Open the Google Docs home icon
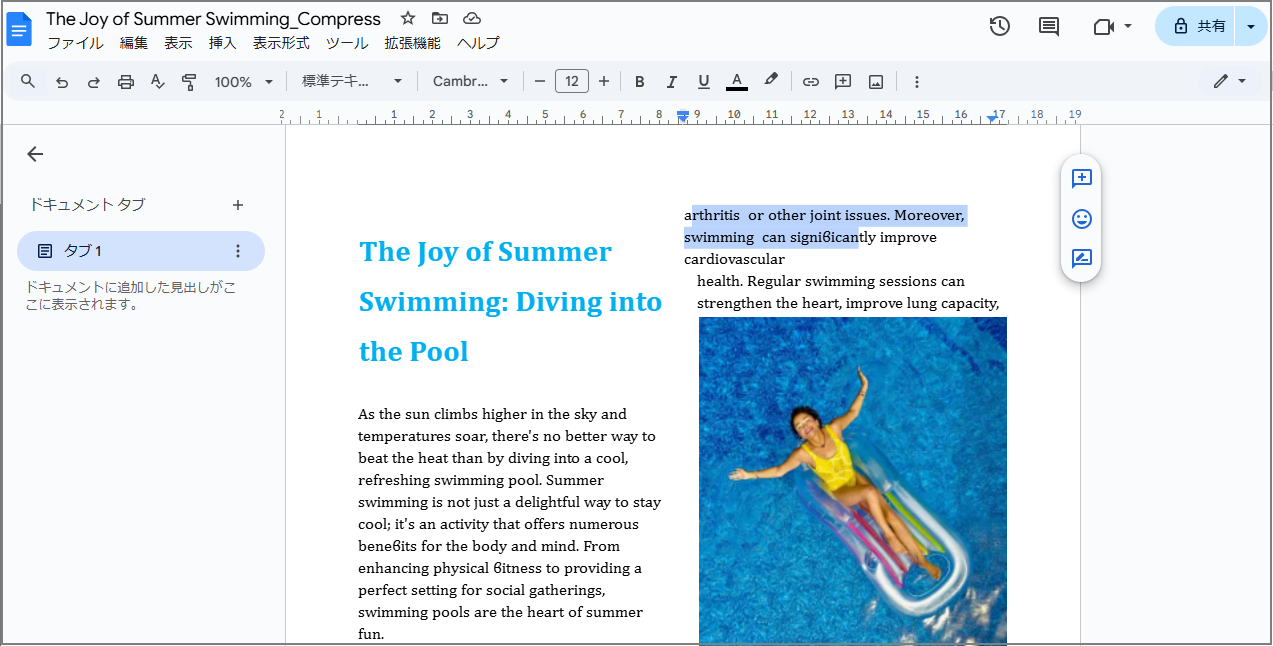The height and width of the screenshot is (646, 1273). click(x=19, y=29)
